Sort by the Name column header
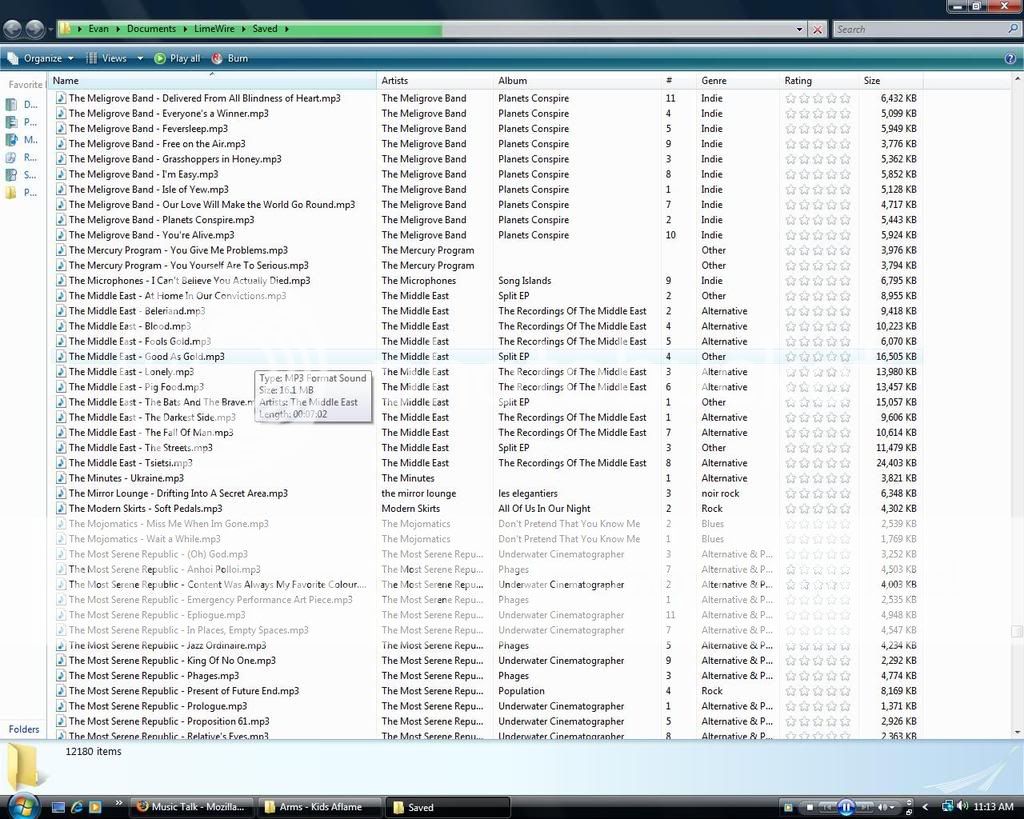The width and height of the screenshot is (1024, 819). tap(212, 80)
